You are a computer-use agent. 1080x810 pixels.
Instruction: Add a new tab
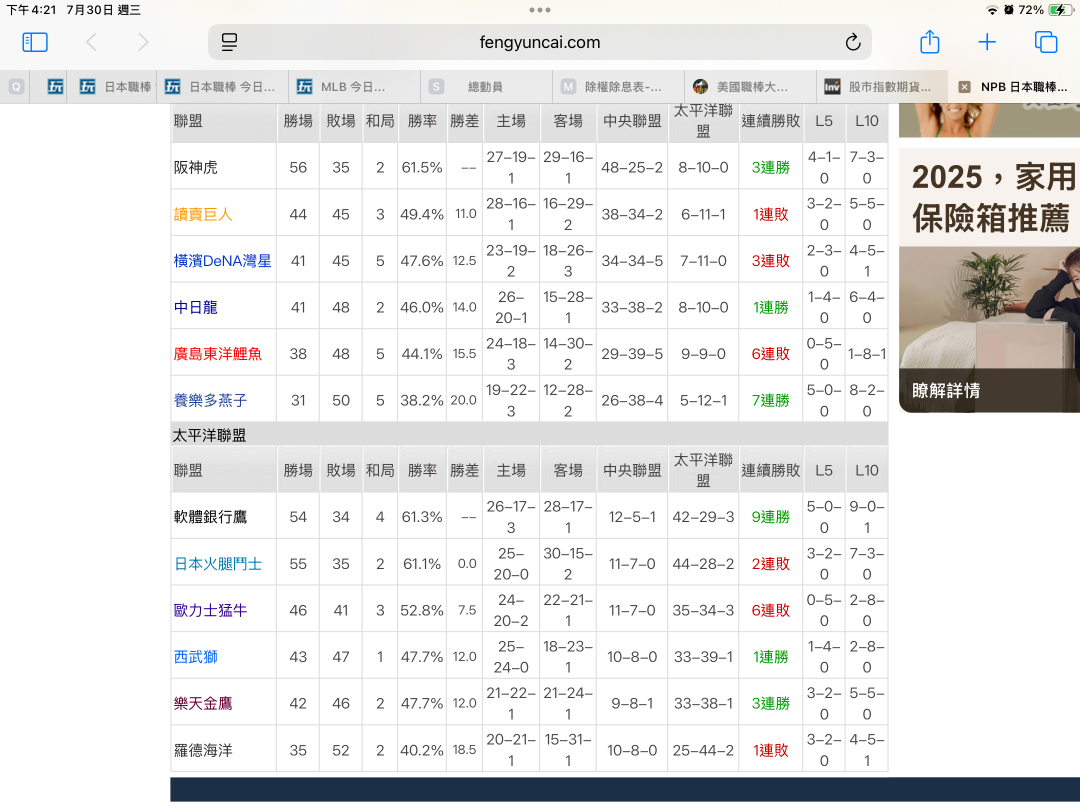987,42
